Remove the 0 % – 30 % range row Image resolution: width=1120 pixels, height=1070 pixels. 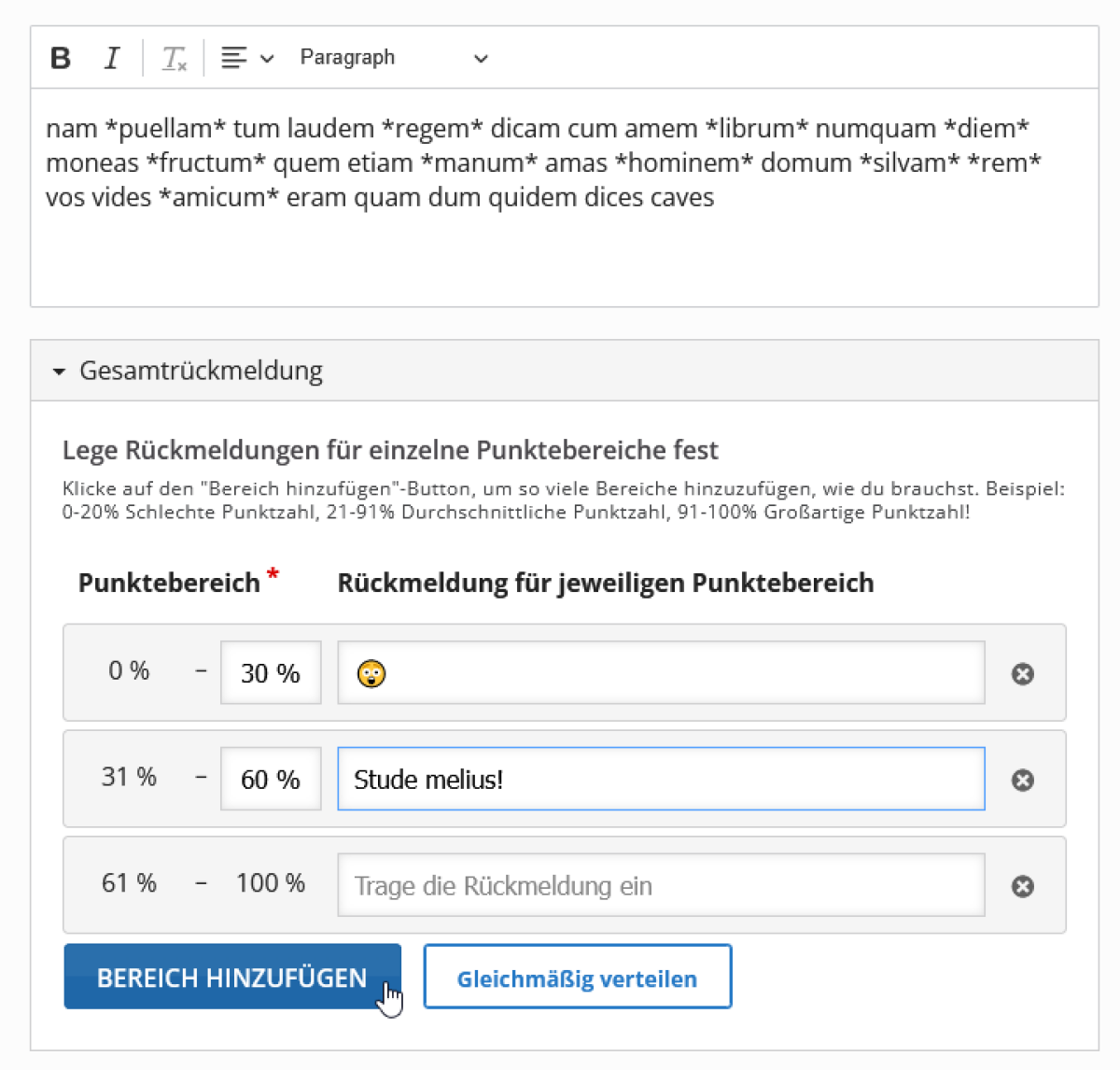(1023, 673)
